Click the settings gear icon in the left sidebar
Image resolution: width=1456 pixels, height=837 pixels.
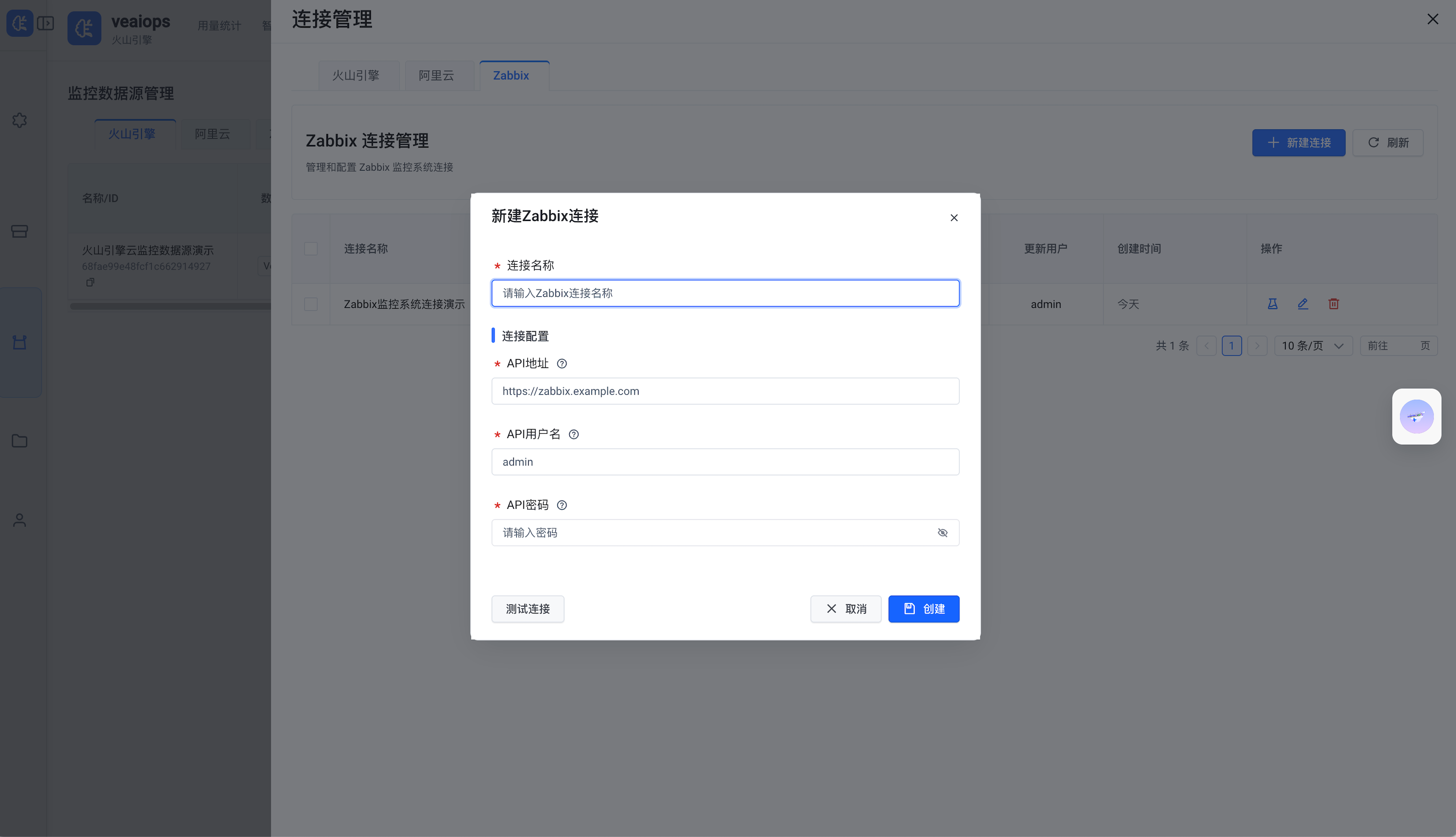(20, 120)
